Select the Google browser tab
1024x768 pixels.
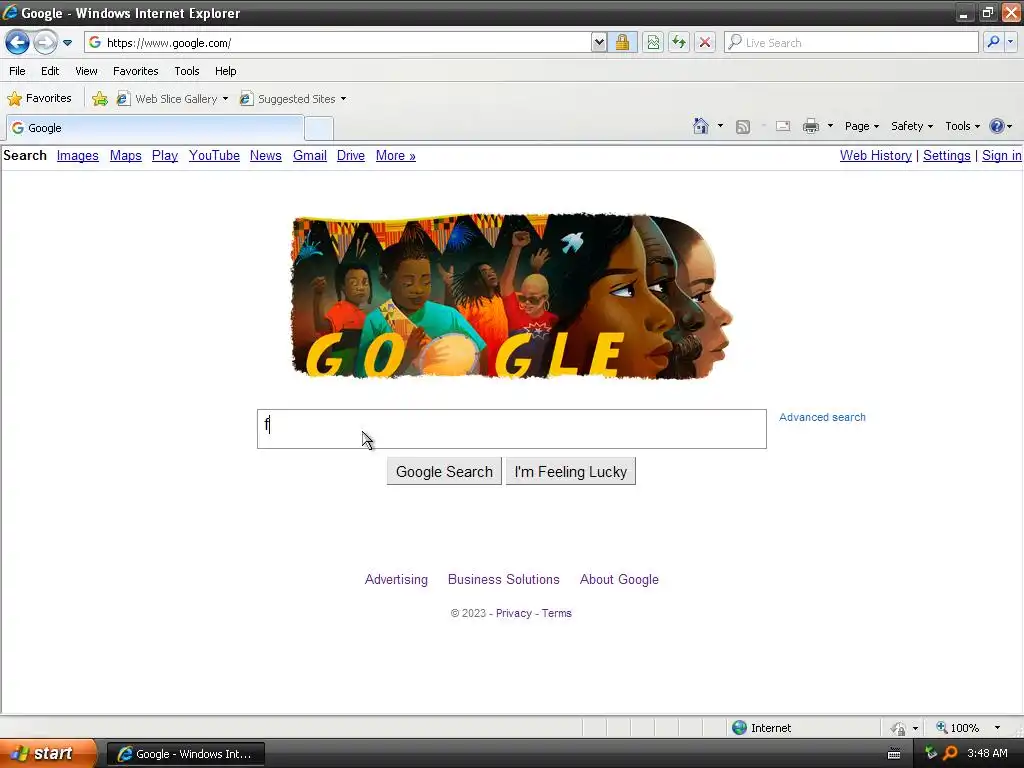tap(155, 128)
